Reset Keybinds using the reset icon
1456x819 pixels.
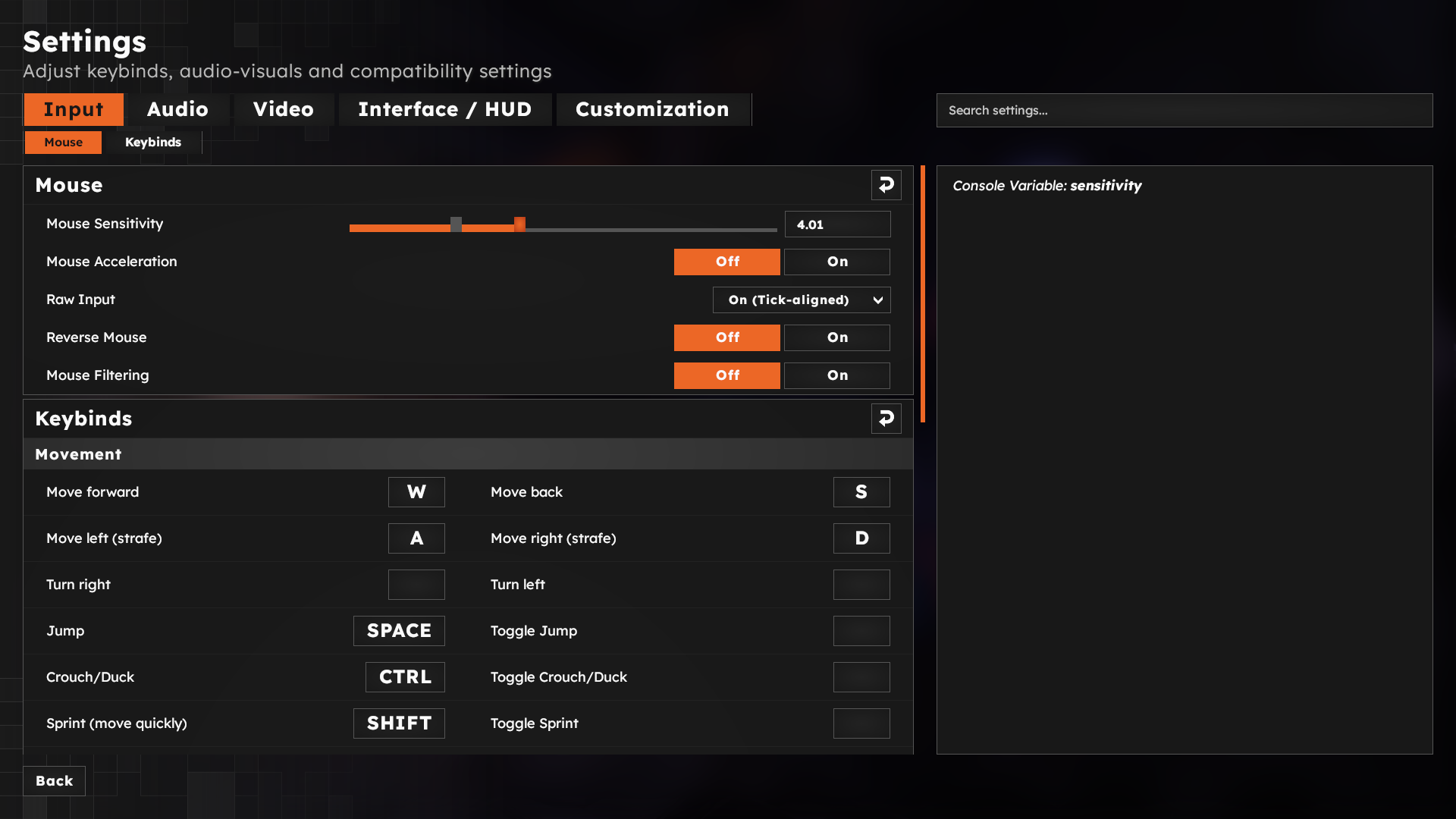click(x=886, y=418)
